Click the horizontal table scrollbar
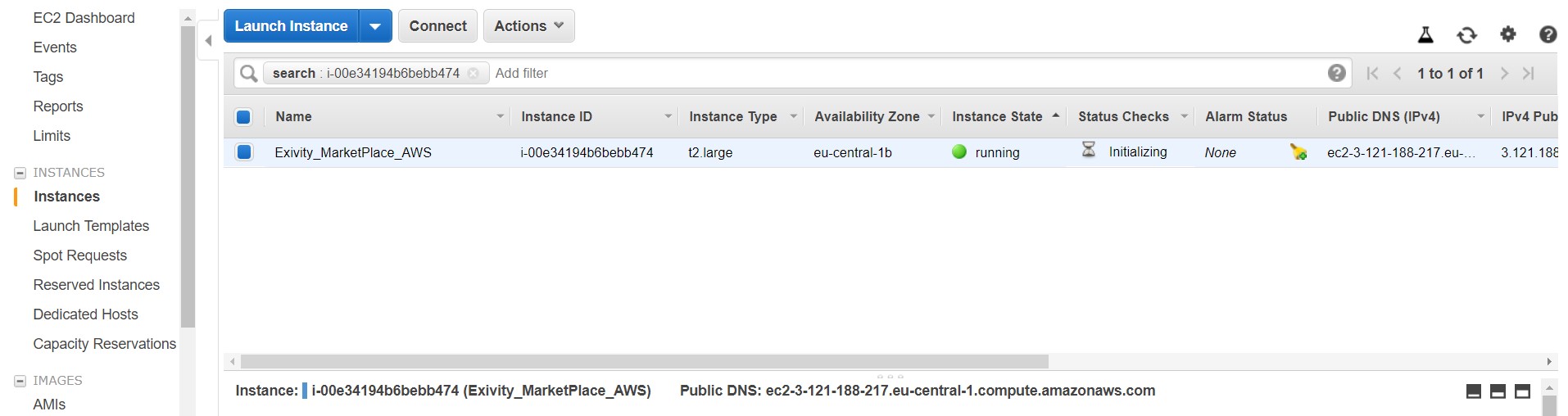The width and height of the screenshot is (1568, 416). coord(644,361)
